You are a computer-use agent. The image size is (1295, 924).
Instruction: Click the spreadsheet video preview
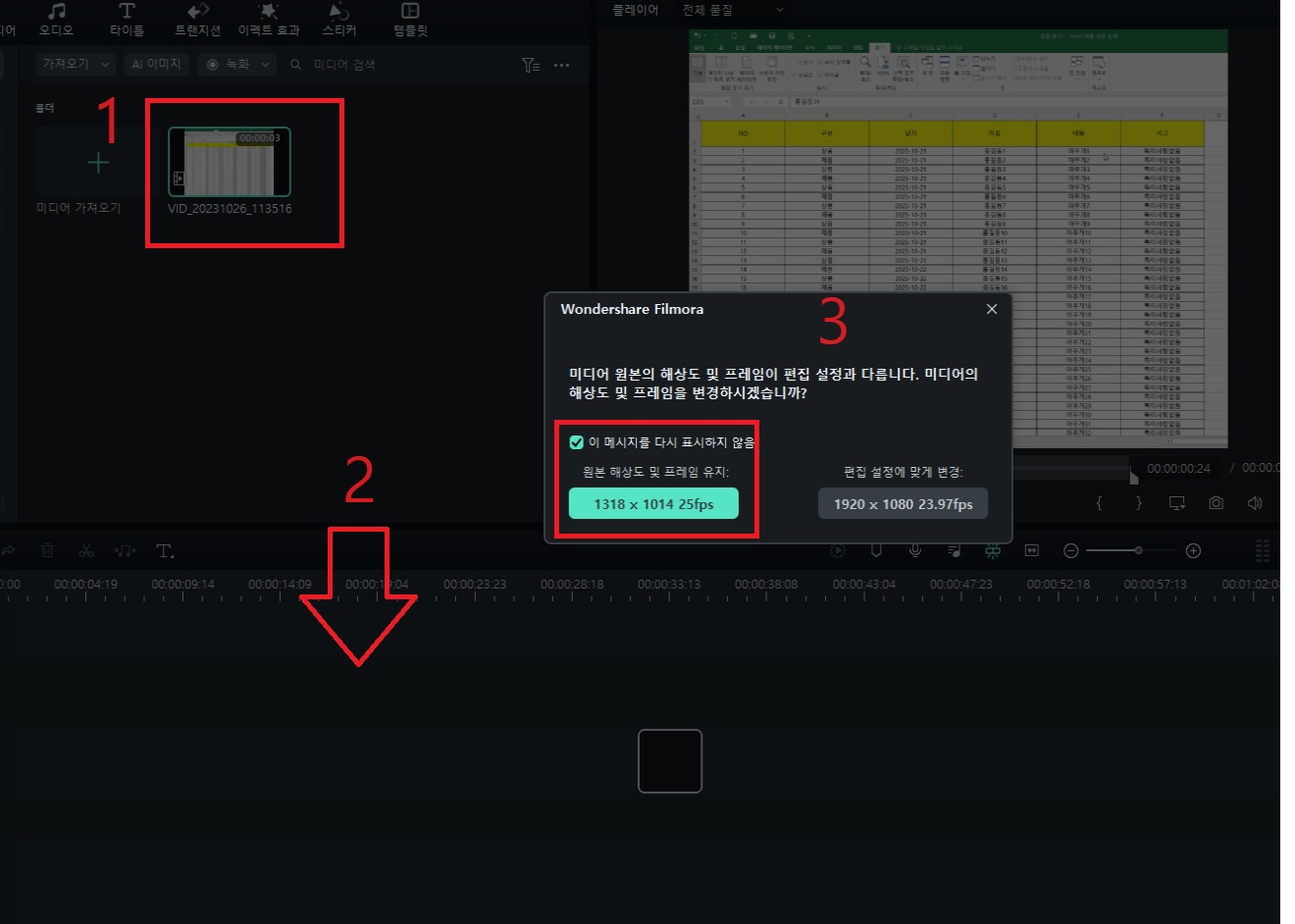(958, 238)
